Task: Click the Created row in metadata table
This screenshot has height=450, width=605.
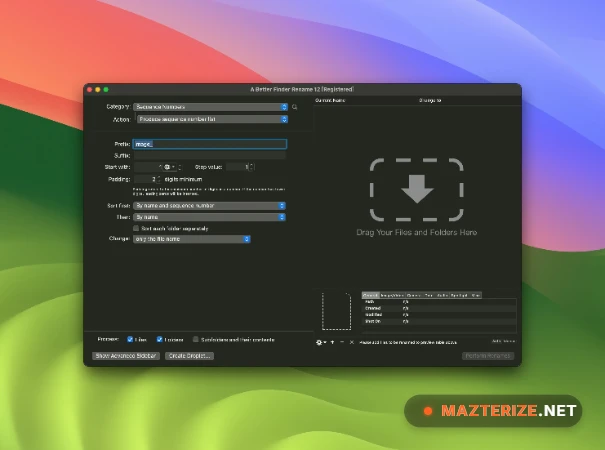Action: (x=439, y=308)
